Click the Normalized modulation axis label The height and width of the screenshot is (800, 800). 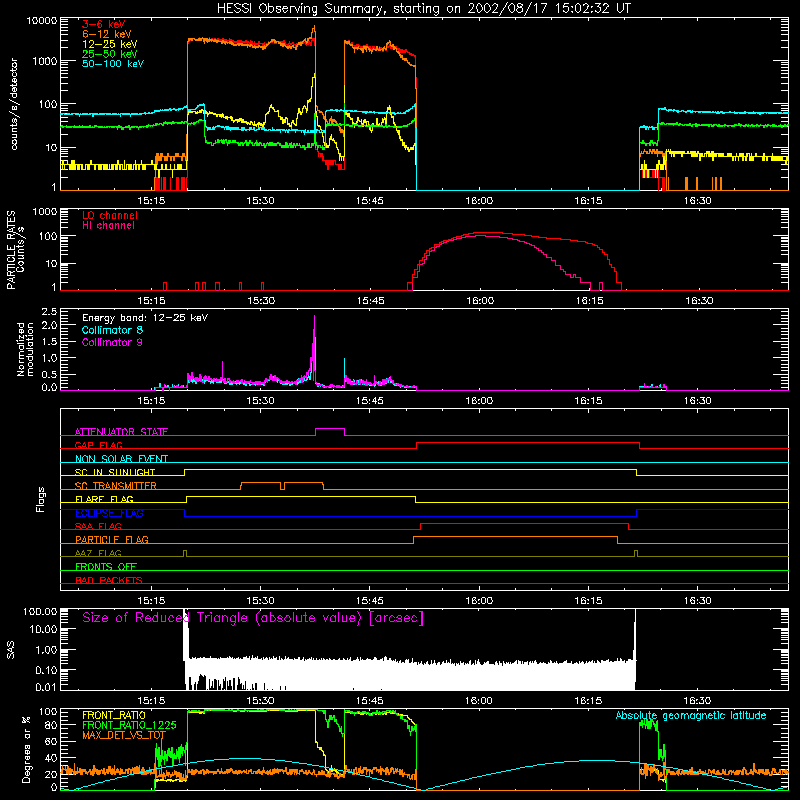(26, 349)
